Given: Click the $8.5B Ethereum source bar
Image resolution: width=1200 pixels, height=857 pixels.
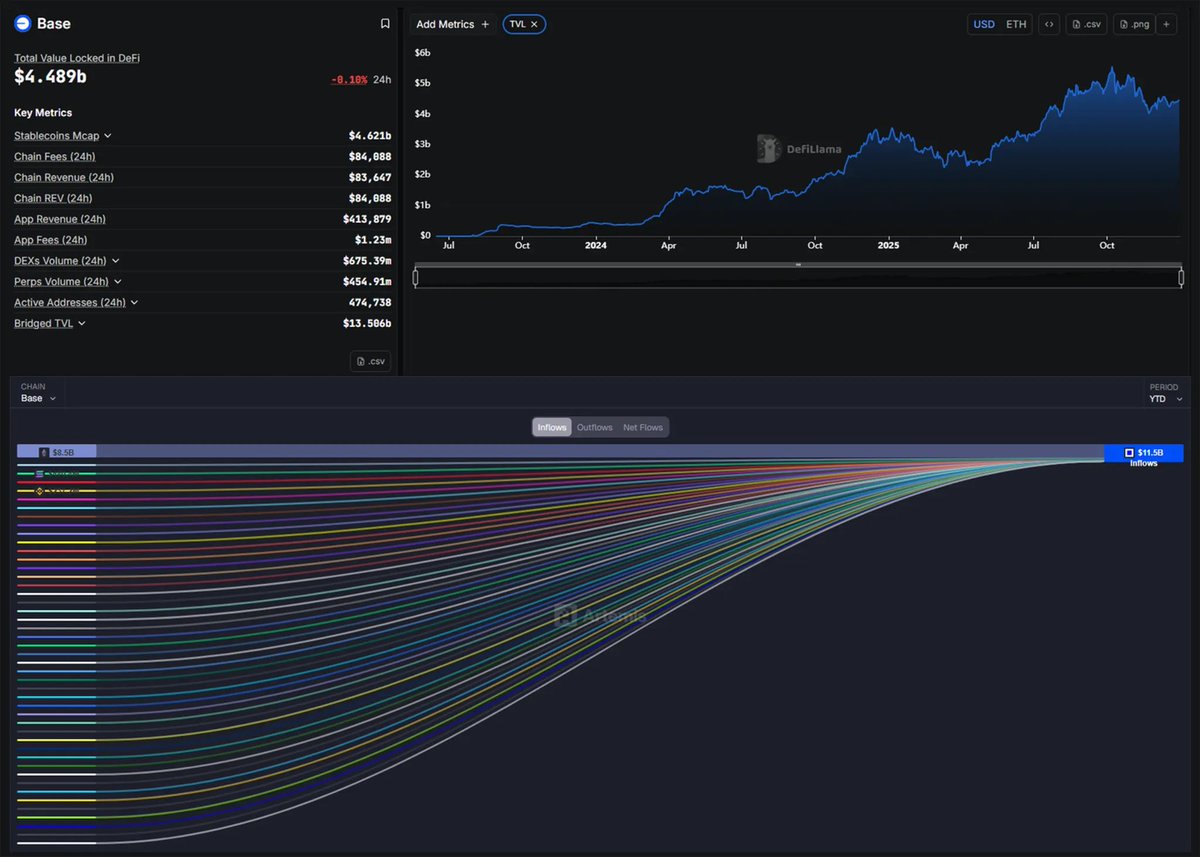Looking at the screenshot, I should tap(57, 452).
